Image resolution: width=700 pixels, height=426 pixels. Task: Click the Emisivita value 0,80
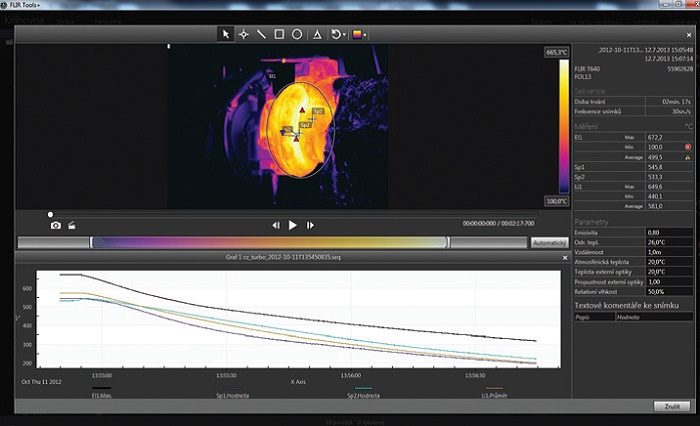coord(670,232)
